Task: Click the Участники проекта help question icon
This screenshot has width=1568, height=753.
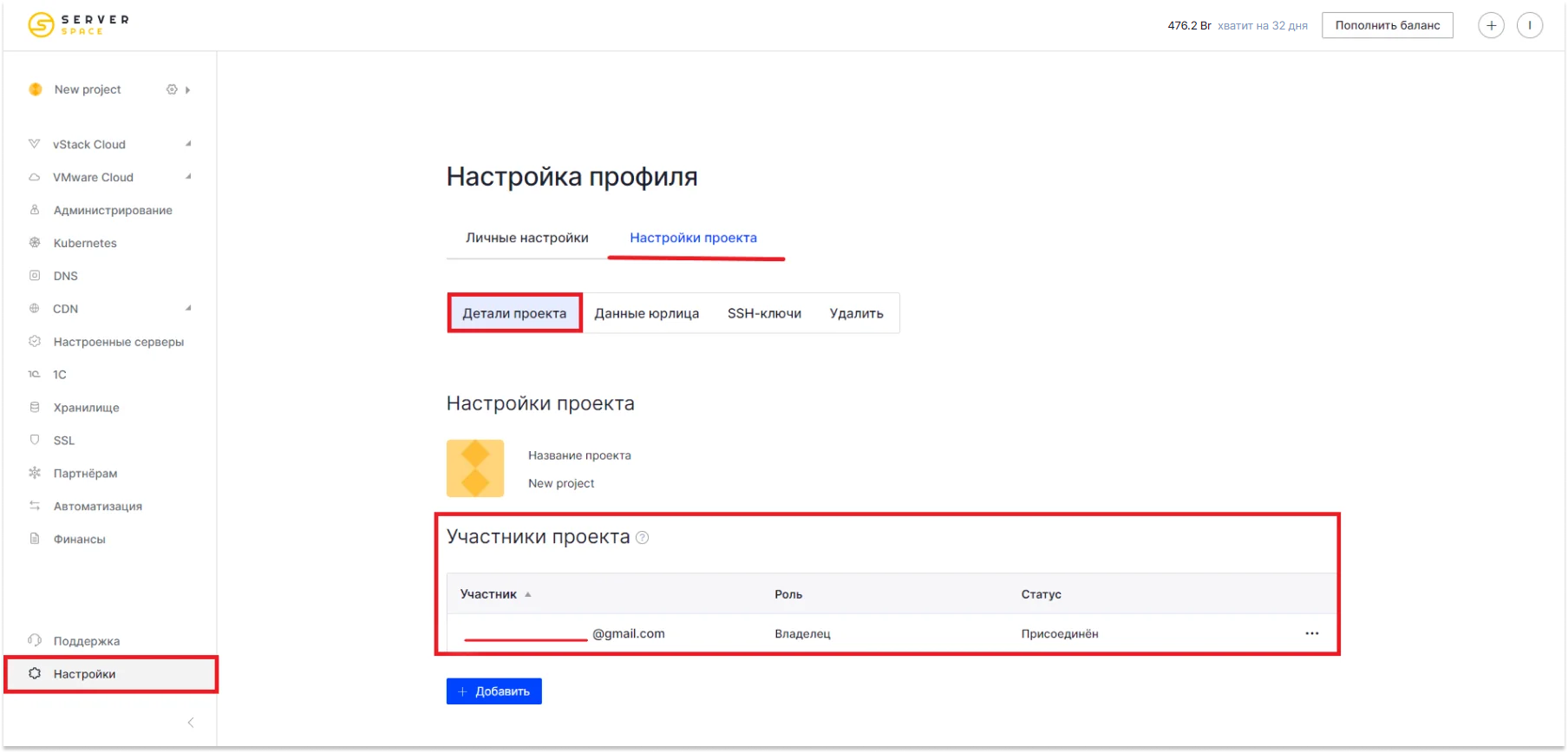Action: point(643,538)
